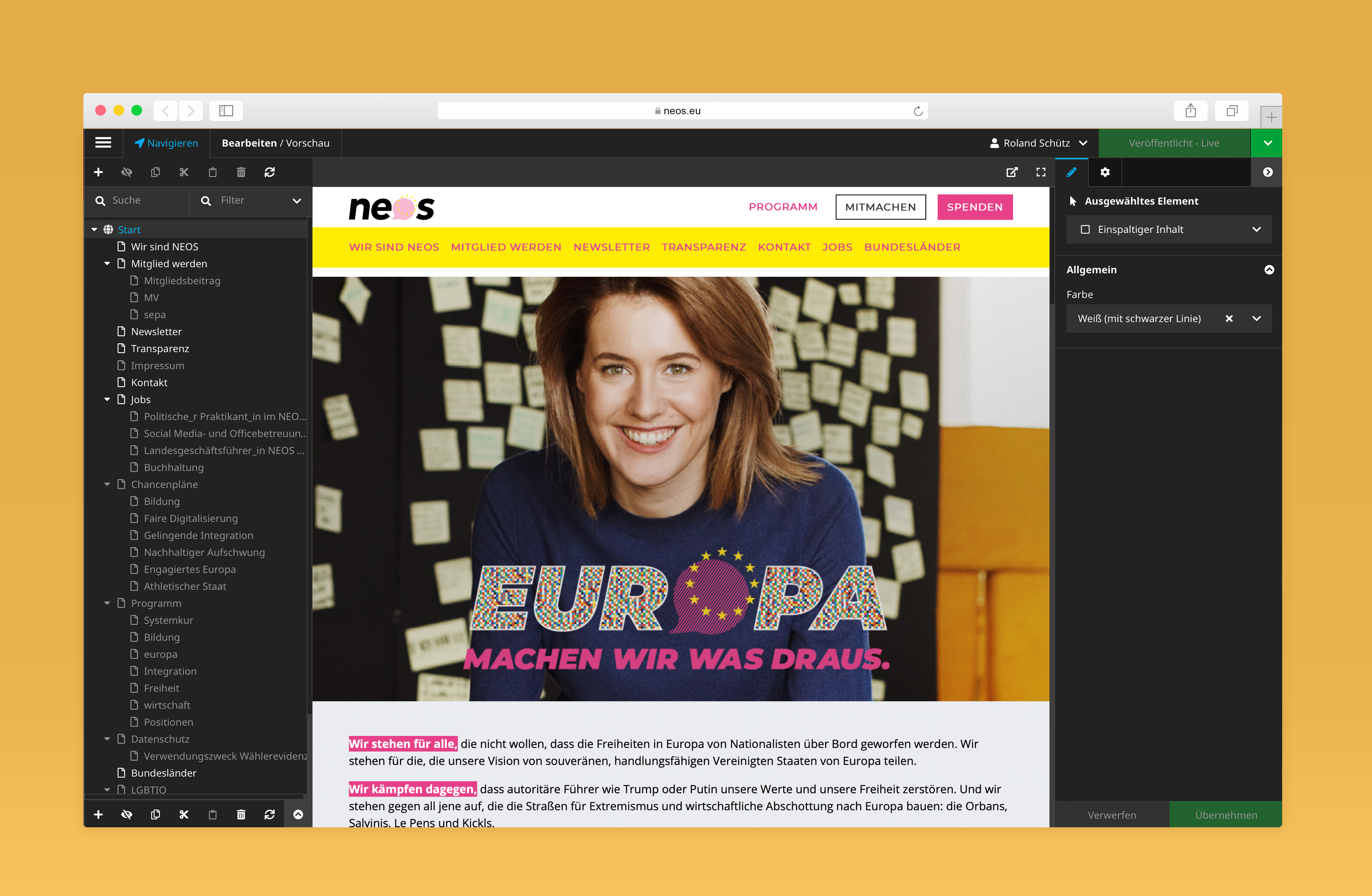This screenshot has height=896, width=1372.
Task: Select the Bundesländer page in tree
Action: [x=163, y=773]
